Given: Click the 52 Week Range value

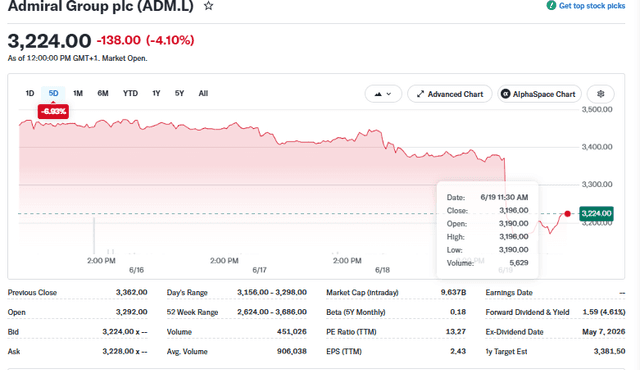Looking at the screenshot, I should [272, 312].
